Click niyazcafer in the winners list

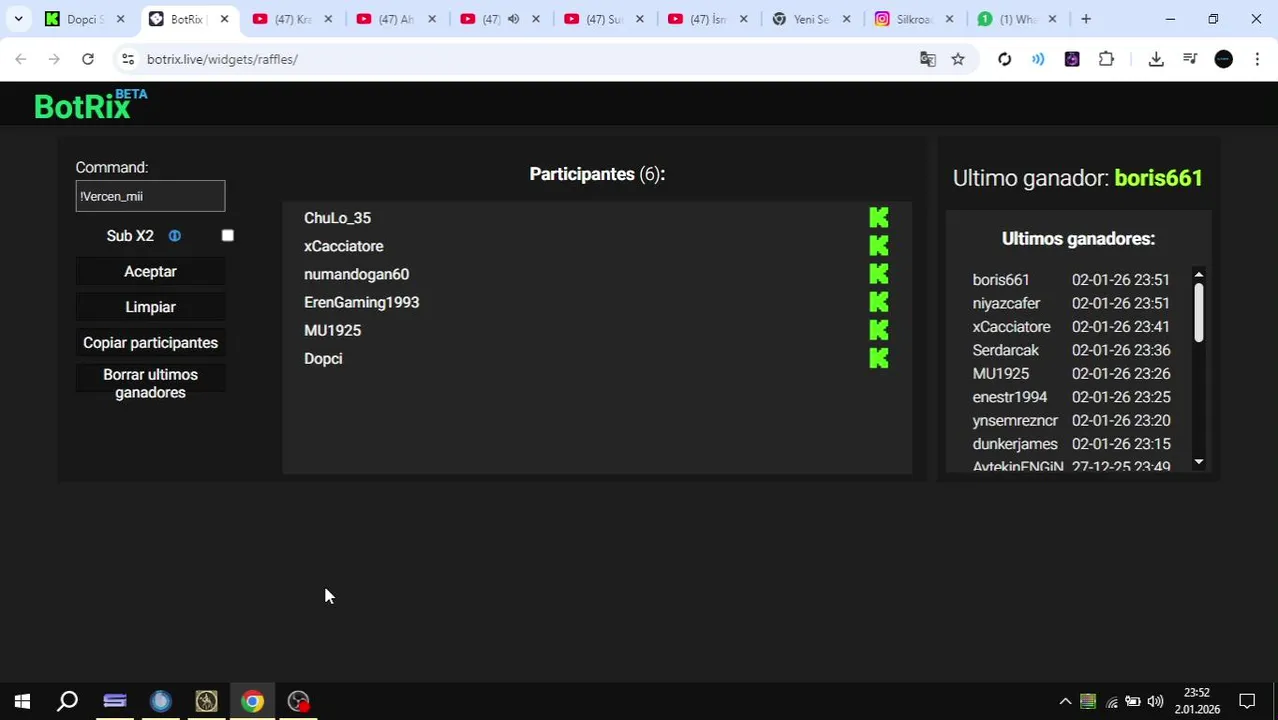[x=1006, y=303]
